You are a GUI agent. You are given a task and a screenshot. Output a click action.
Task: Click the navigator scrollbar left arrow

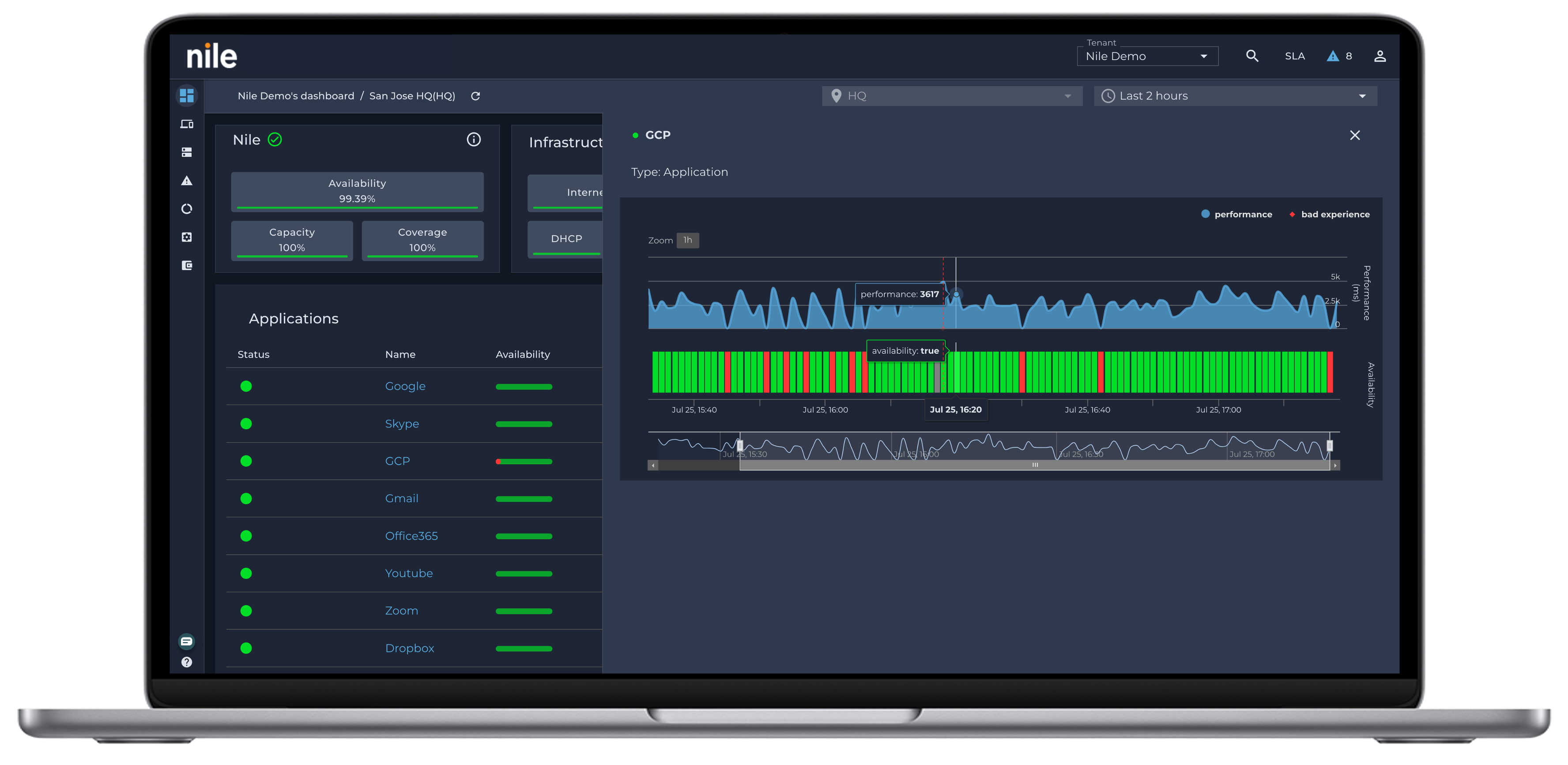pos(653,466)
